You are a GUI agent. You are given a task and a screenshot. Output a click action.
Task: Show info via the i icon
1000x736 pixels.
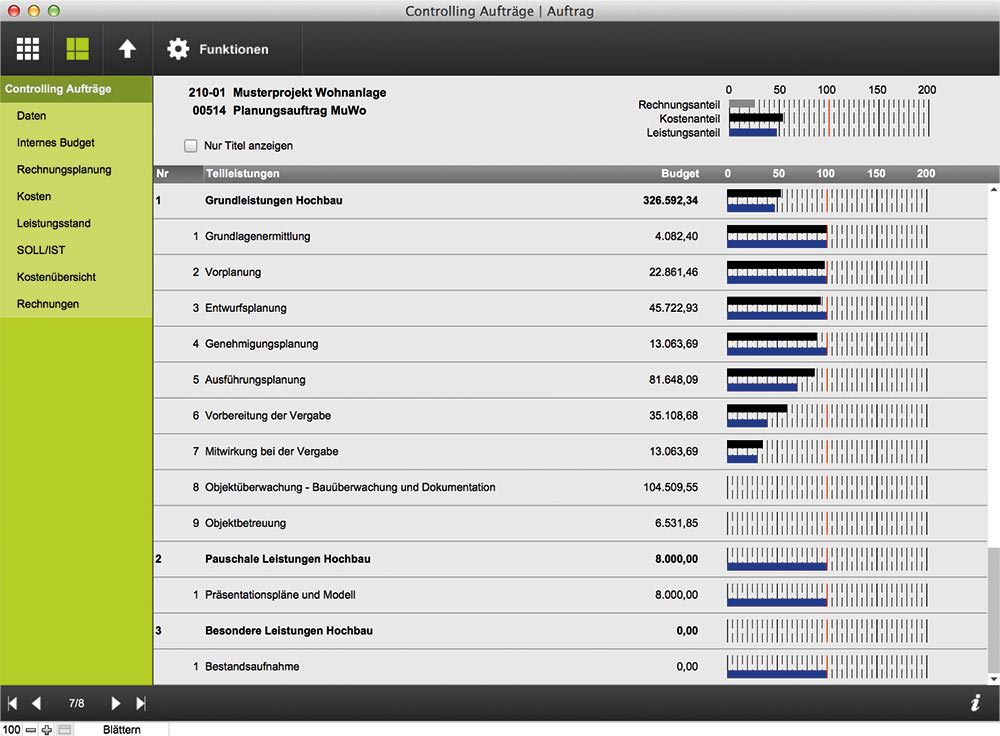975,703
